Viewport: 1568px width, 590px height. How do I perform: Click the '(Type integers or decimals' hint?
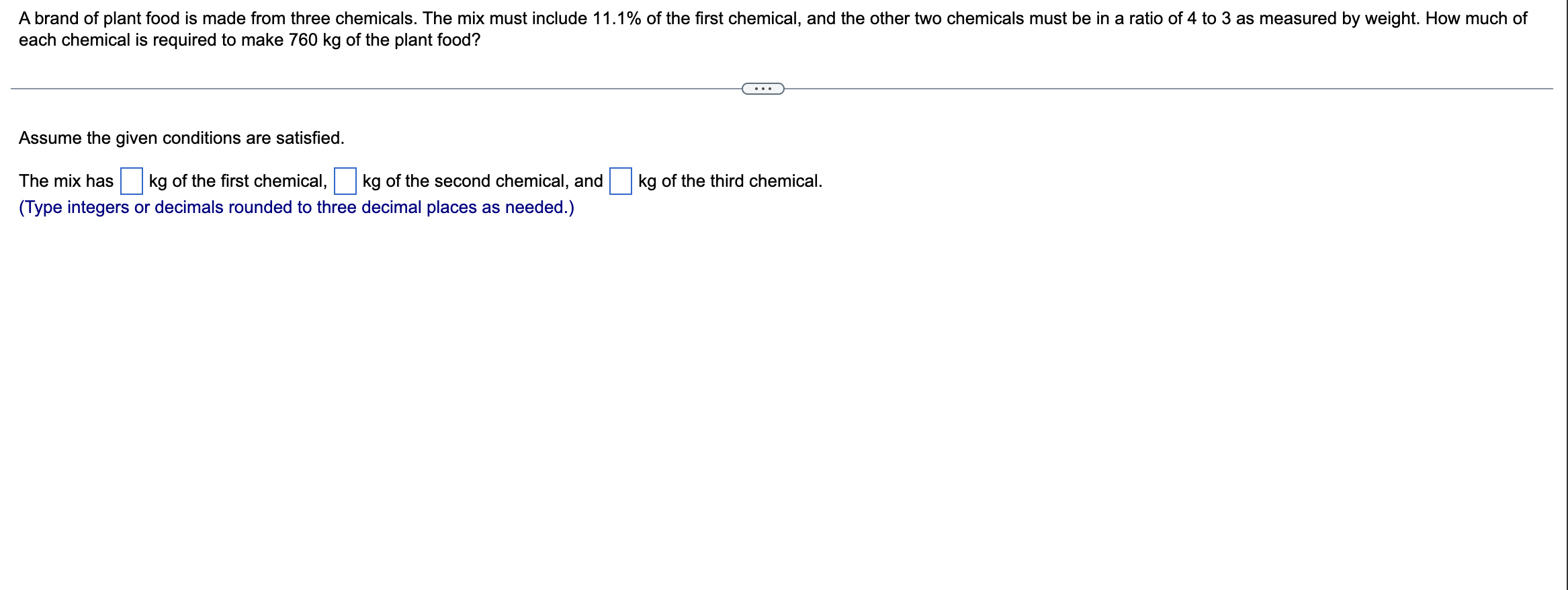[296, 208]
